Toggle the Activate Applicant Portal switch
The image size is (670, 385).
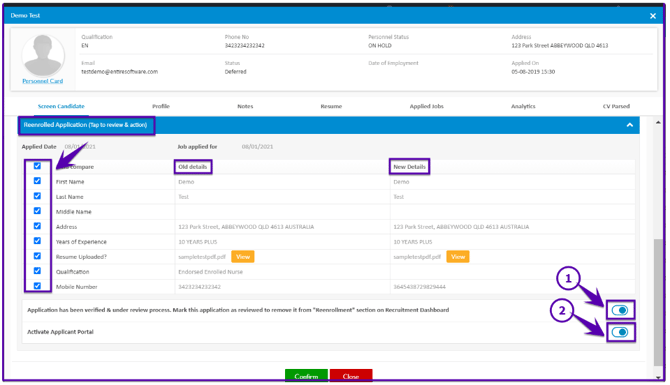620,332
